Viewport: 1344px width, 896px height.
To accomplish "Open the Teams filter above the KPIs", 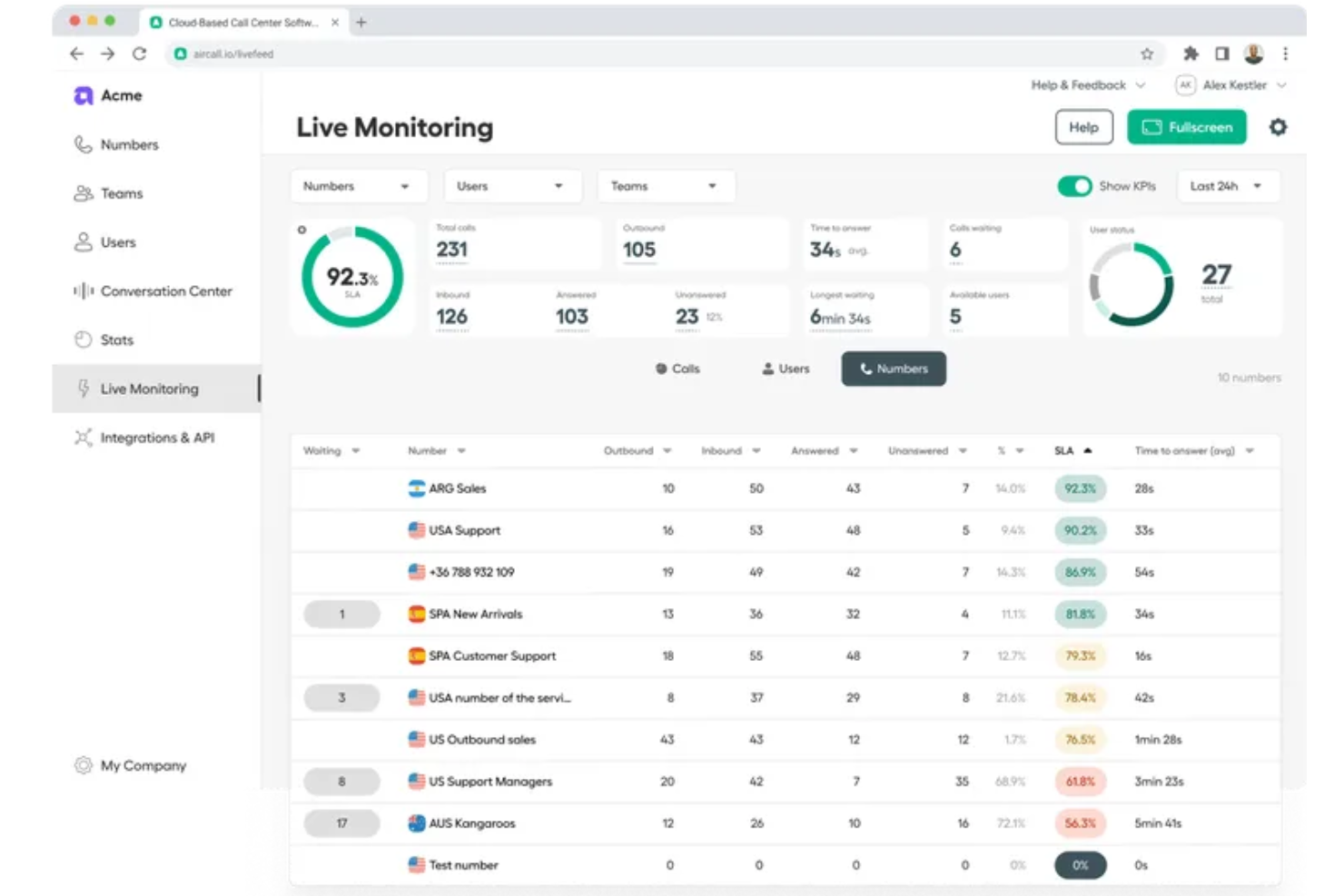I will point(666,186).
